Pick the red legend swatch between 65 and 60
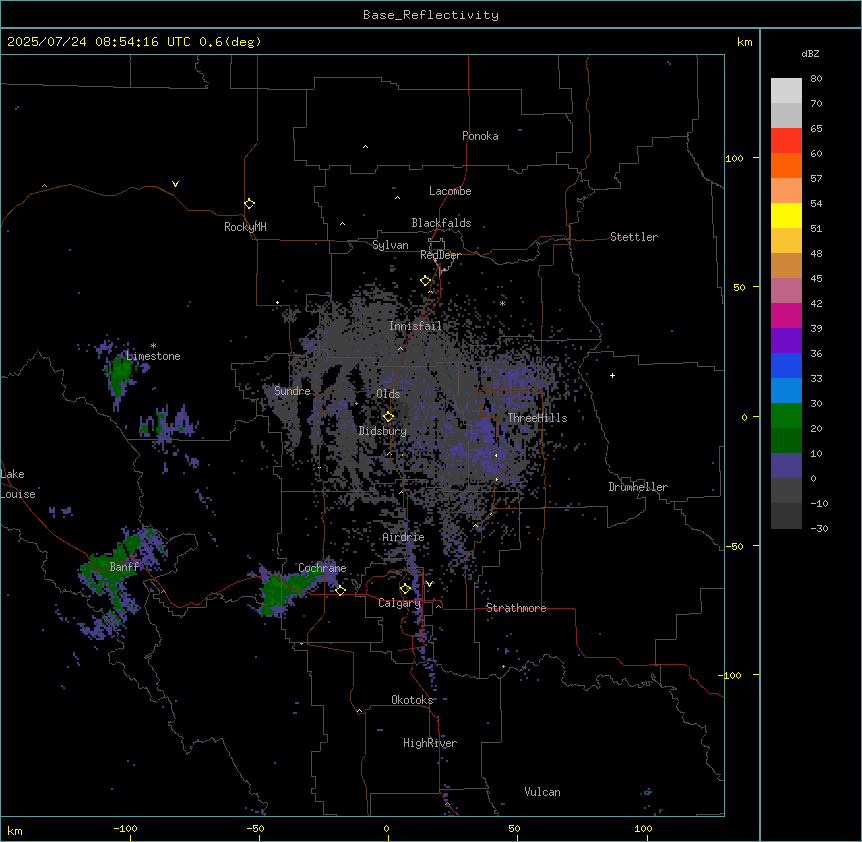862x842 pixels. [786, 140]
